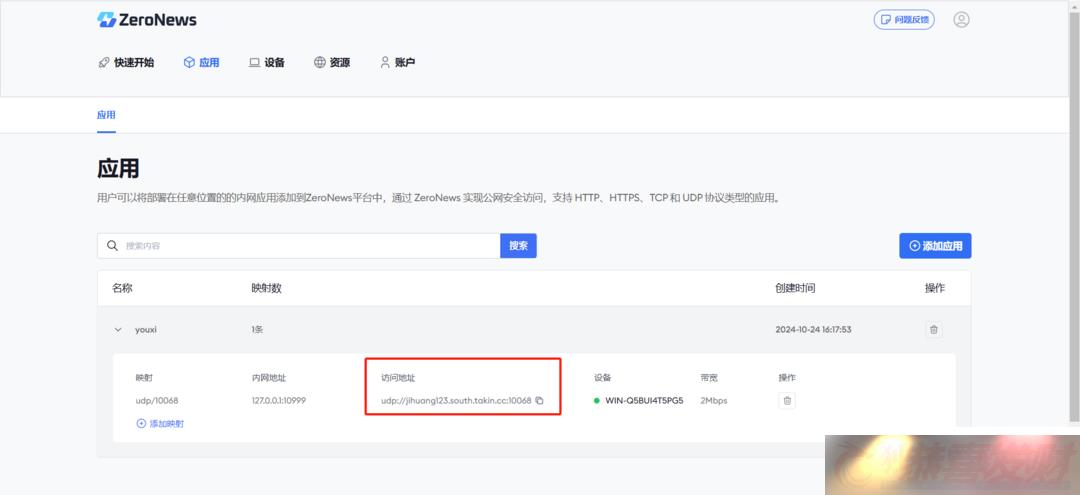Click the 添加应用 button
This screenshot has height=495, width=1080.
point(935,246)
